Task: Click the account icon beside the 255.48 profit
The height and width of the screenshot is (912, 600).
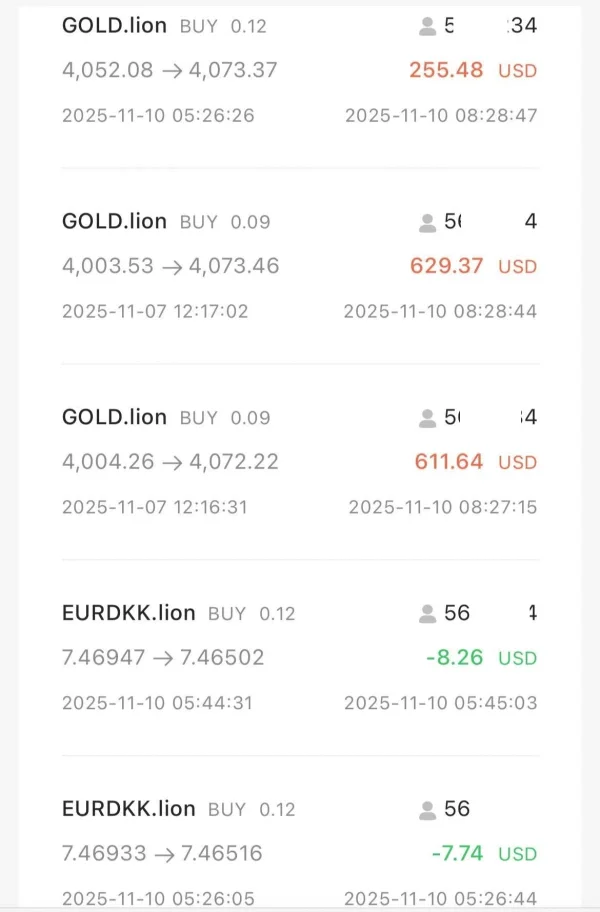Action: 428,26
